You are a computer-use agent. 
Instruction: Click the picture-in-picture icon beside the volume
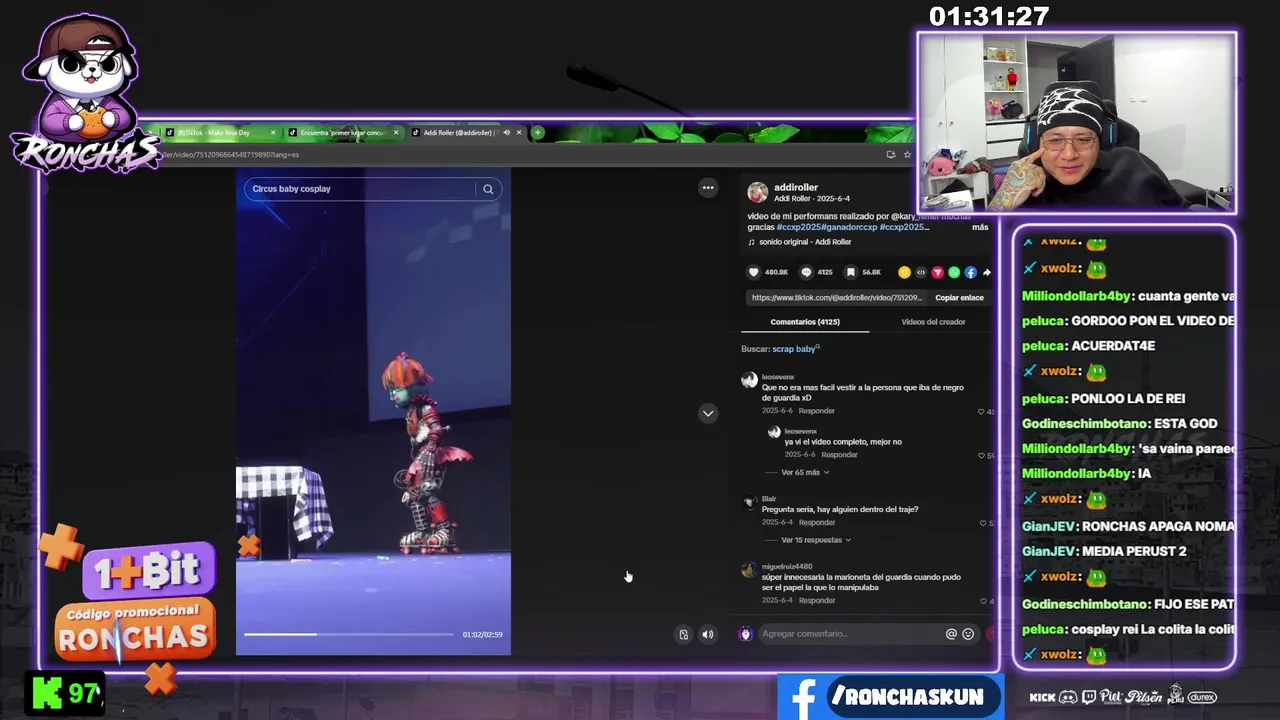[x=684, y=634]
